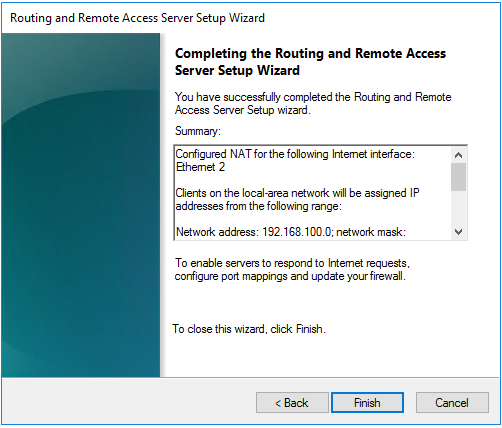The height and width of the screenshot is (428, 502).
Task: Click the 'You have successfully completed' message
Action: click(x=313, y=103)
